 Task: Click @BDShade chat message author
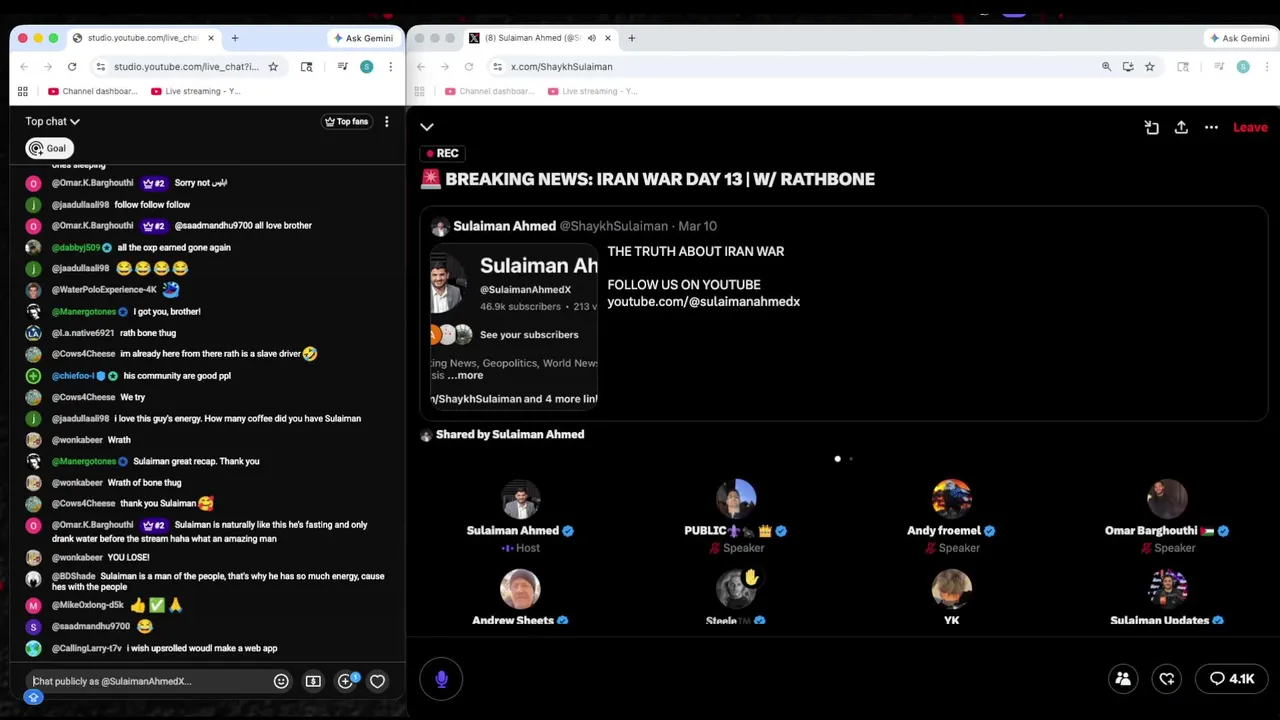click(73, 576)
